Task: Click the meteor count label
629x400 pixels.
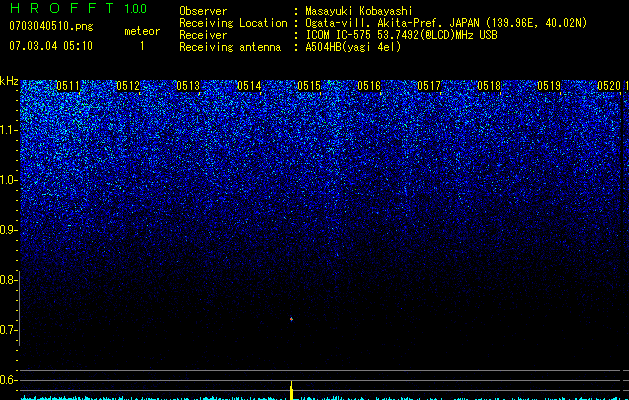Action: 142,31
